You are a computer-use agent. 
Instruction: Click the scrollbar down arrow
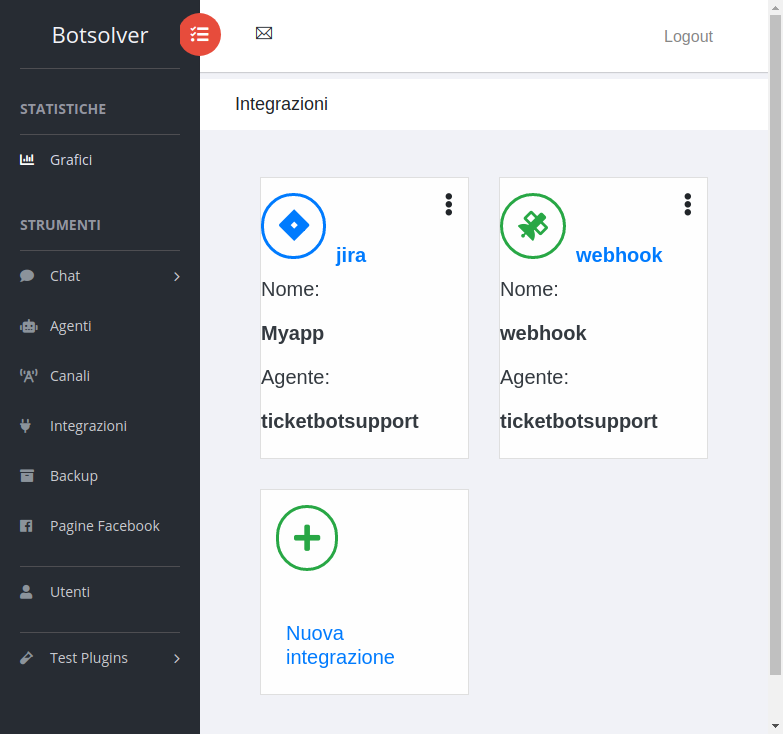[775, 726]
